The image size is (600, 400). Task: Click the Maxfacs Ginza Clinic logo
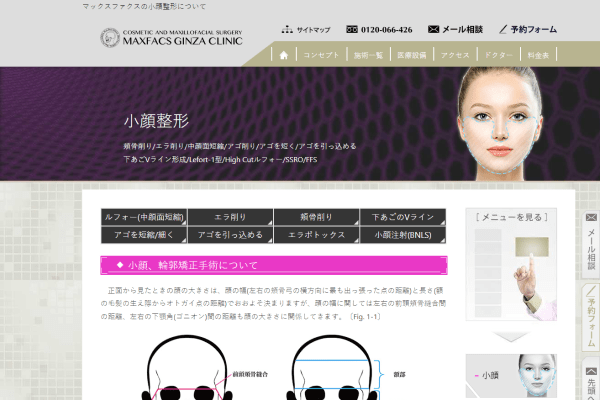(171, 38)
